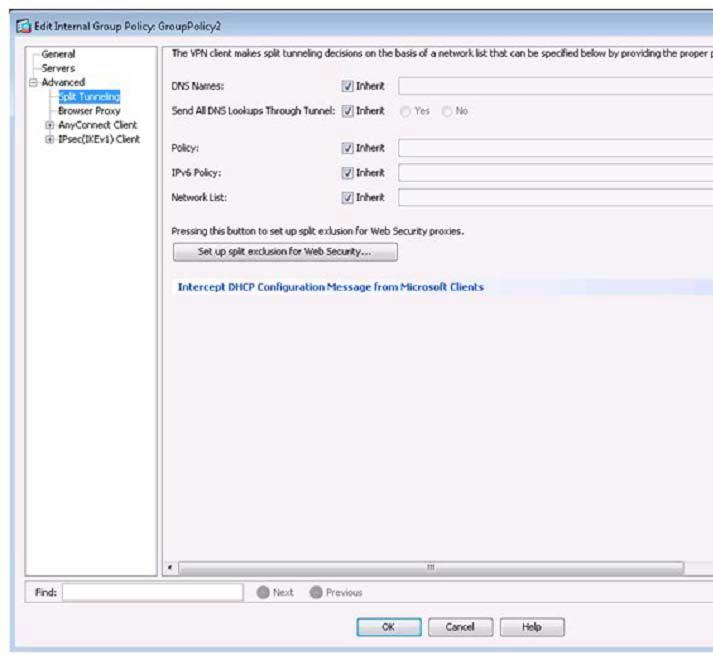The width and height of the screenshot is (713, 655).
Task: Open the Servers tree item
Action: (x=58, y=68)
